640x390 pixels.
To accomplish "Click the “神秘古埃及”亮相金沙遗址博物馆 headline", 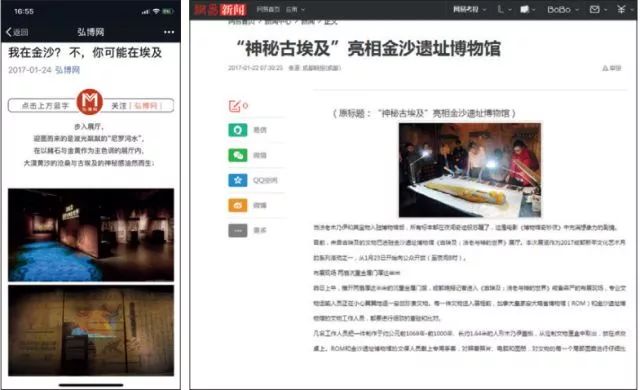I will [369, 49].
